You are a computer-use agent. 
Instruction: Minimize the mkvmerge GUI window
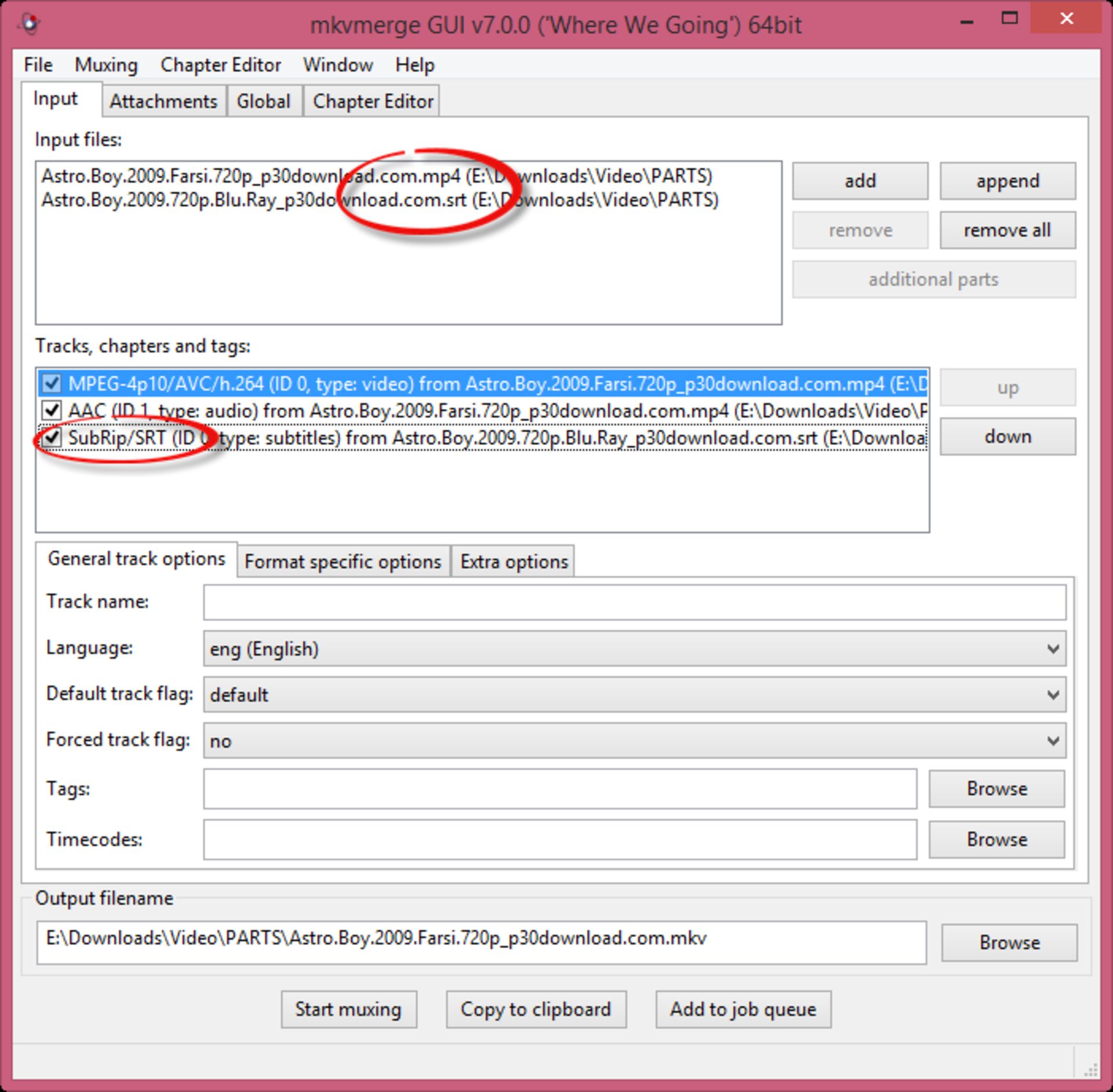(966, 21)
